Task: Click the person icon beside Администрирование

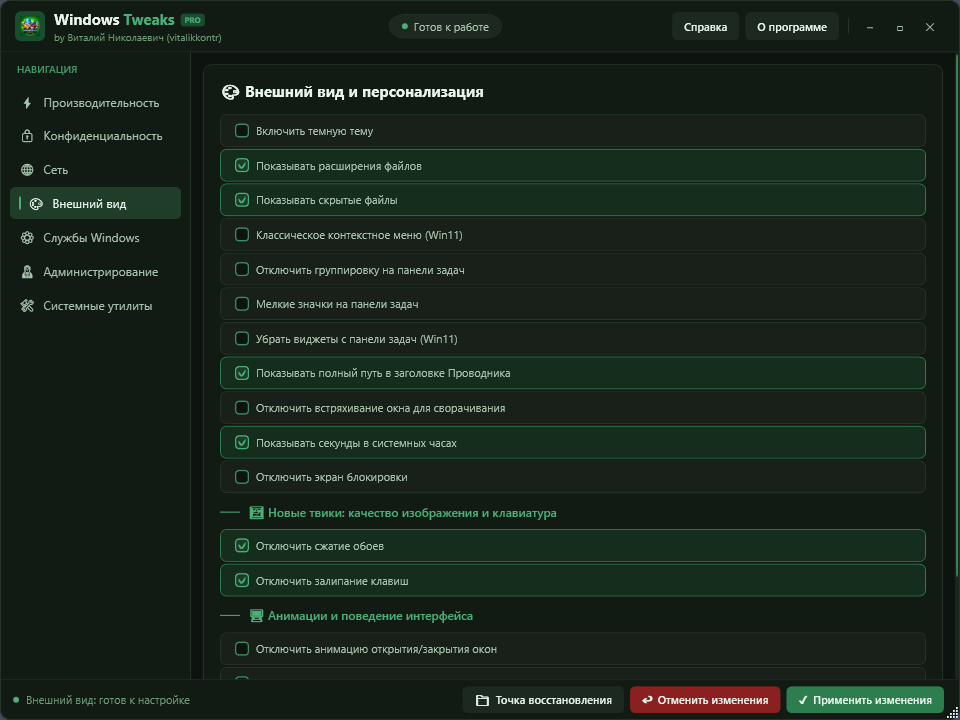Action: (x=27, y=272)
